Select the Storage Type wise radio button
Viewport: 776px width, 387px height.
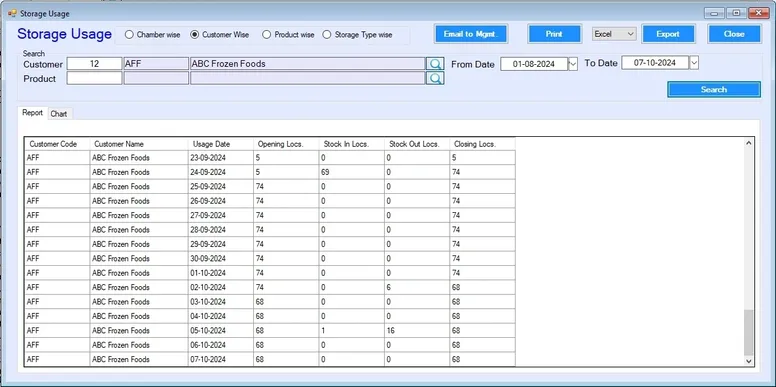(x=327, y=35)
